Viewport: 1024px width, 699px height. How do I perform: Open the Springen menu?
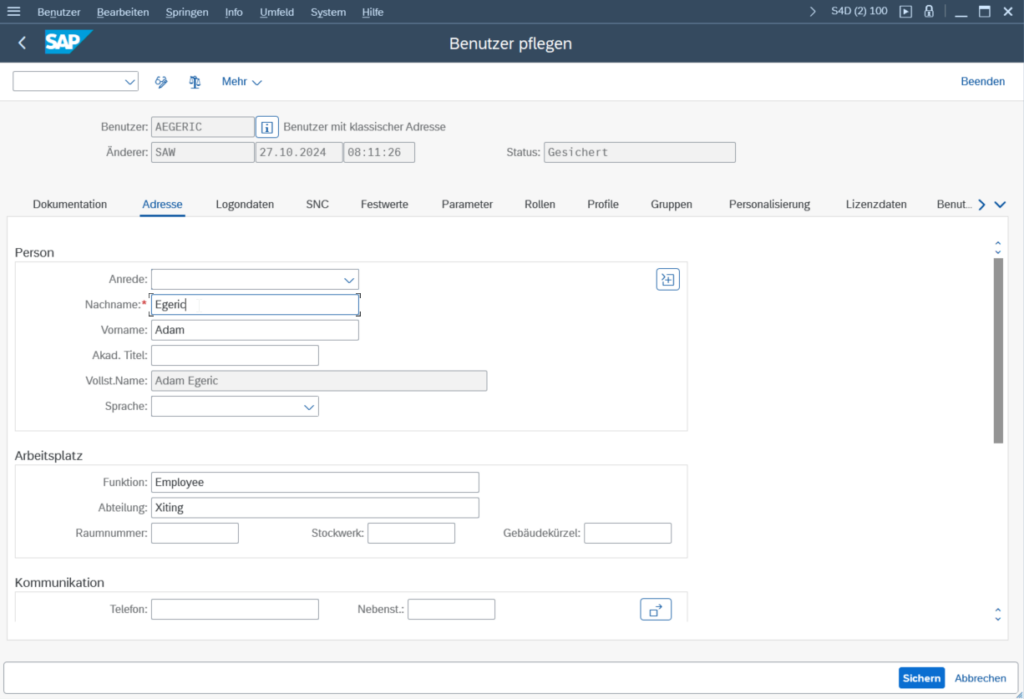pyautogui.click(x=187, y=12)
